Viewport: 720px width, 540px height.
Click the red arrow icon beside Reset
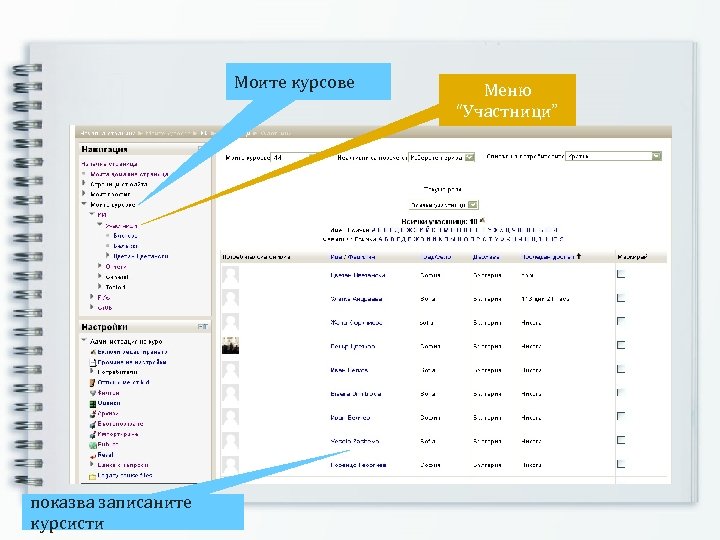pos(92,455)
